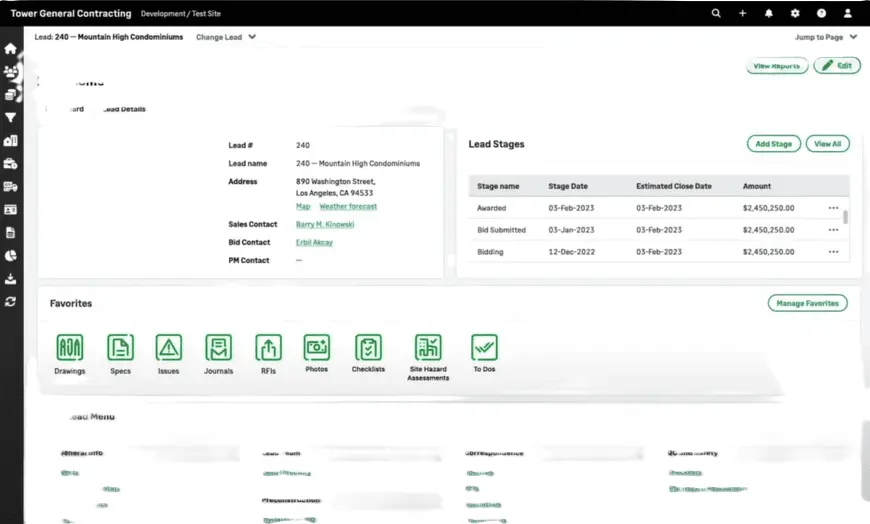Image resolution: width=870 pixels, height=524 pixels.
Task: Open options menu for Awarded stage row
Action: (x=833, y=208)
